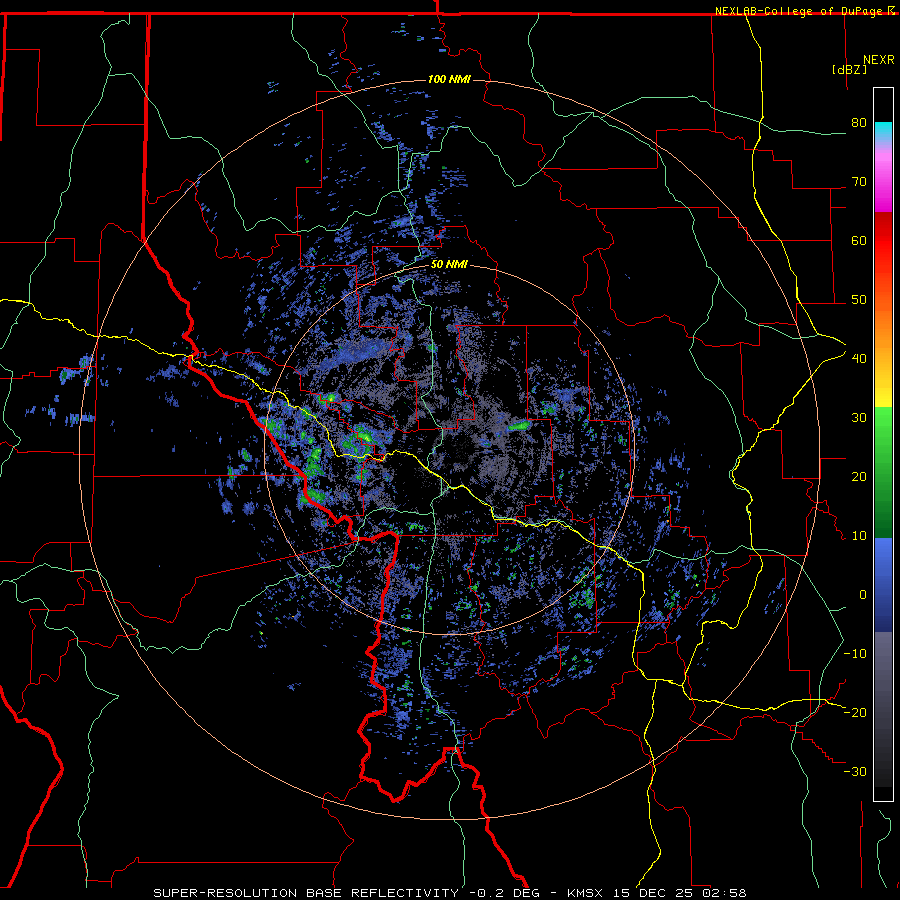Click the 50 value on the dBZ scale

tap(859, 300)
